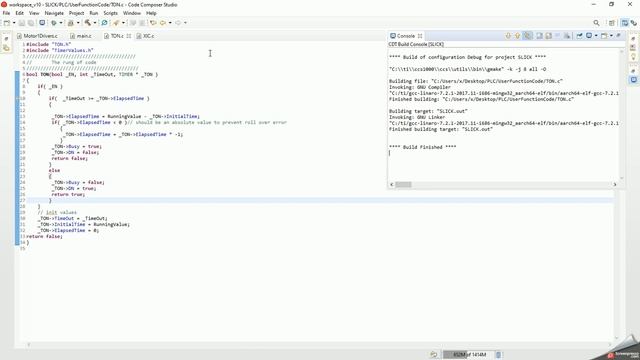Click console Clear Console icon
The image size is (640, 360).
pos(567,36)
